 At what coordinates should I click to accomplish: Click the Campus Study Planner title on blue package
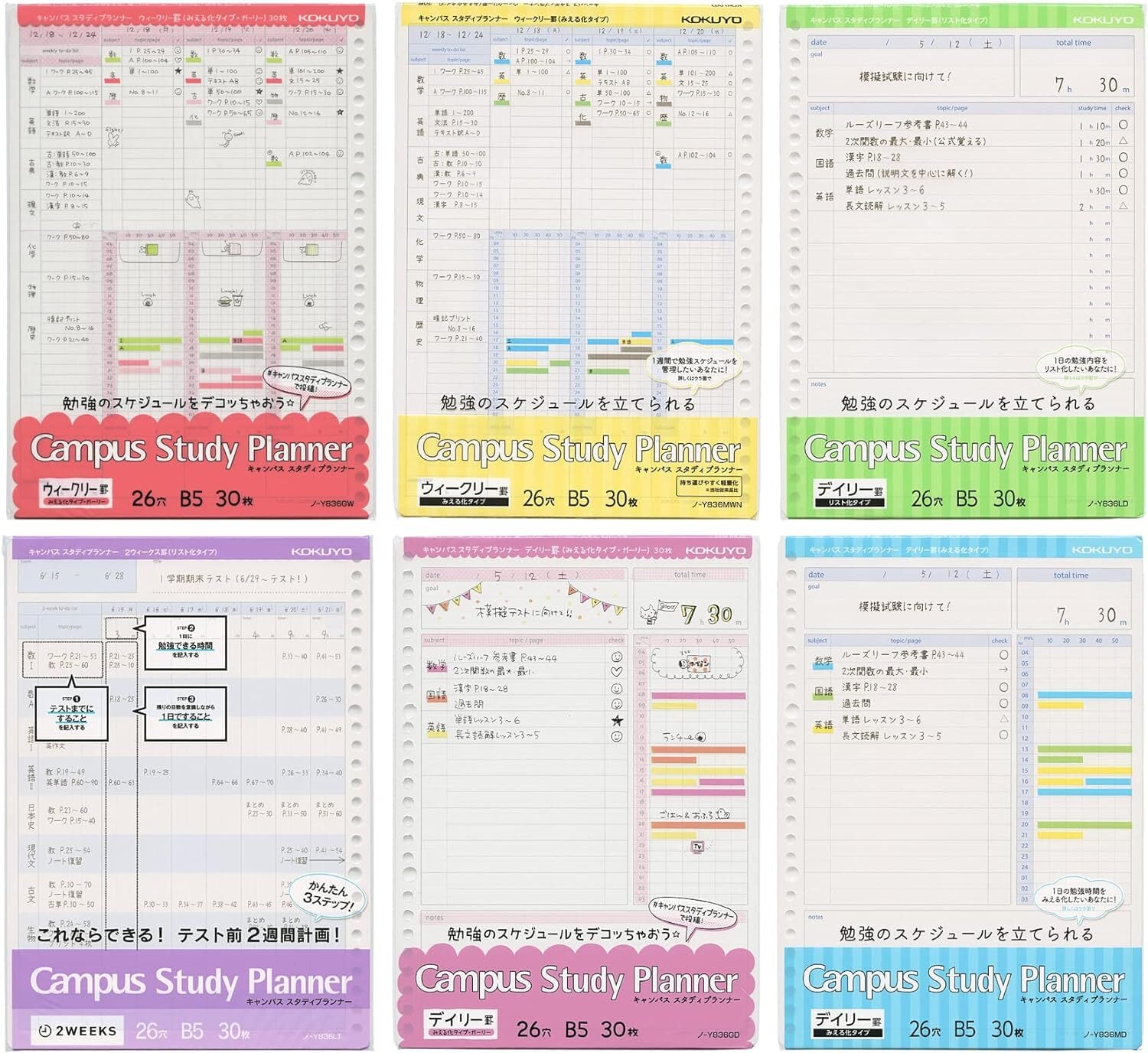coord(964,980)
